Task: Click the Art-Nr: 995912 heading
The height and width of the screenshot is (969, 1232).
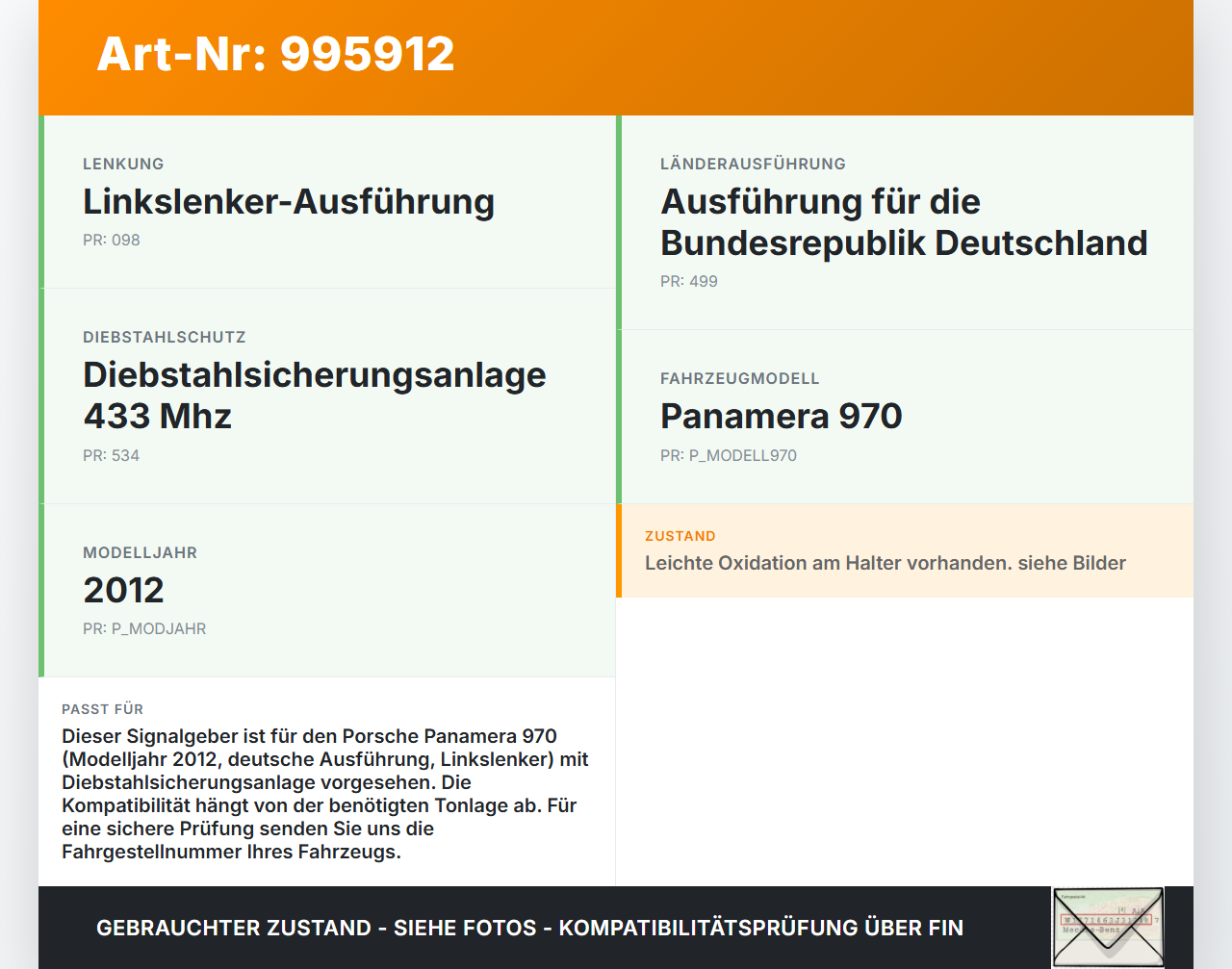Action: (275, 54)
